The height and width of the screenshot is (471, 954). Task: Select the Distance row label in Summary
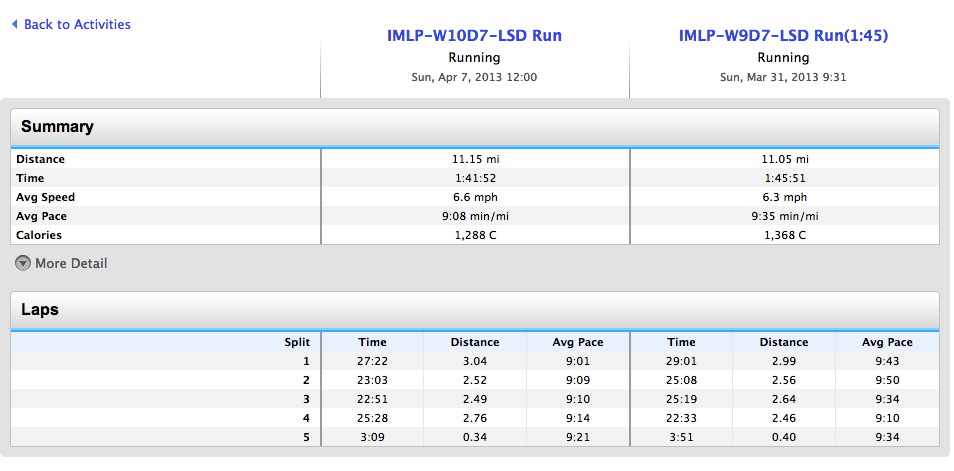(x=40, y=159)
